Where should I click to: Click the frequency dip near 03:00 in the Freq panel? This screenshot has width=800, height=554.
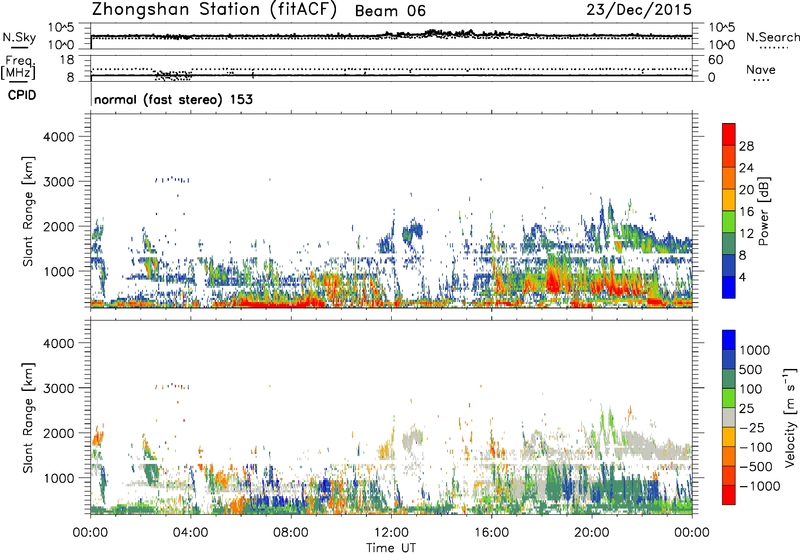point(173,75)
